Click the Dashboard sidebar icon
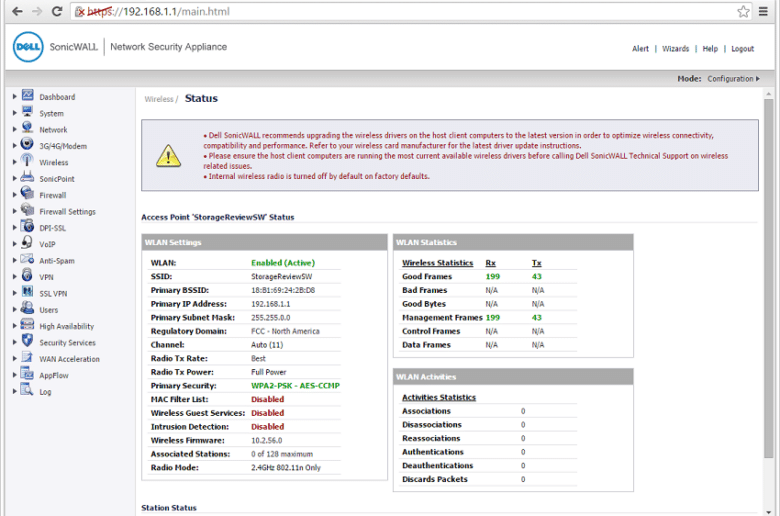This screenshot has height=516, width=780. (x=27, y=95)
